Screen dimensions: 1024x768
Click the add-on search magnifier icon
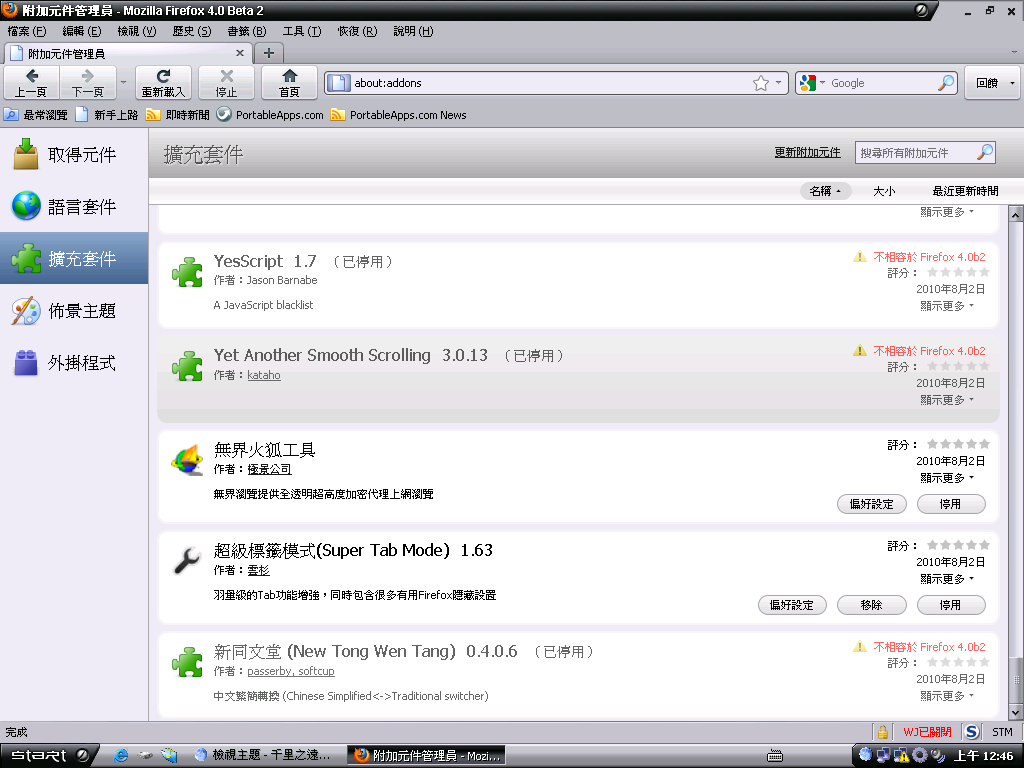click(985, 152)
